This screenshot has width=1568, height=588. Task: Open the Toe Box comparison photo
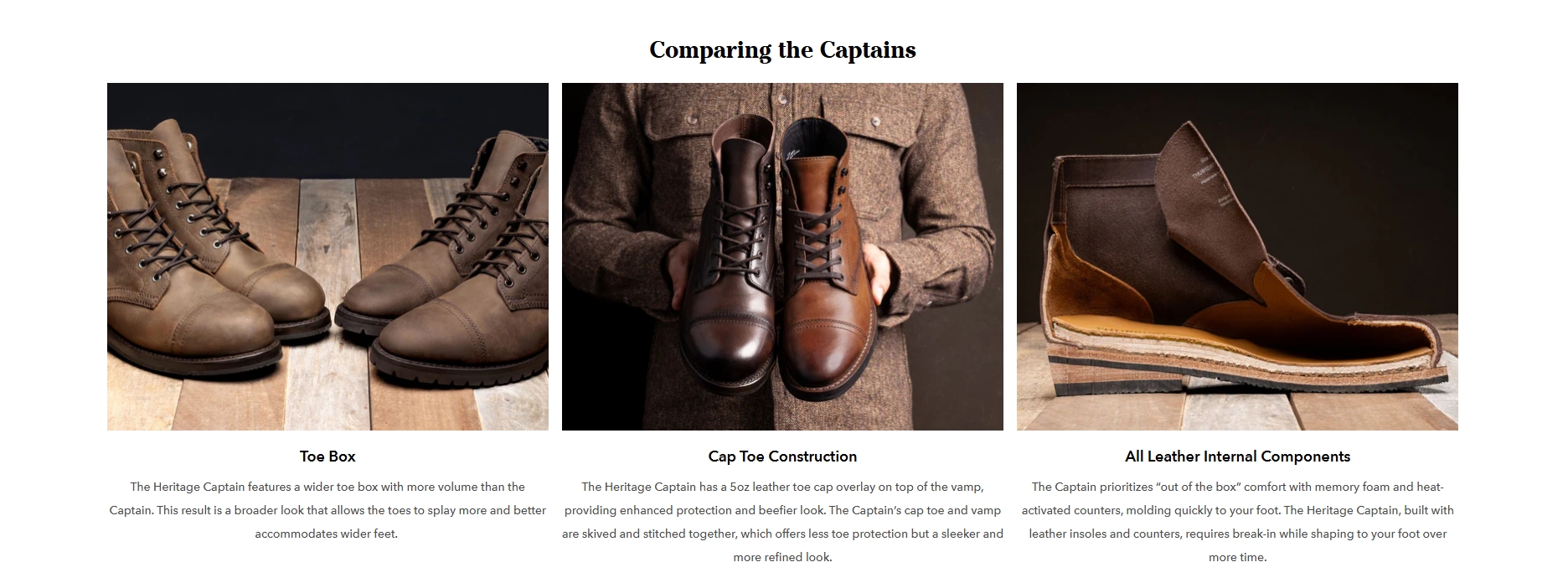click(328, 256)
